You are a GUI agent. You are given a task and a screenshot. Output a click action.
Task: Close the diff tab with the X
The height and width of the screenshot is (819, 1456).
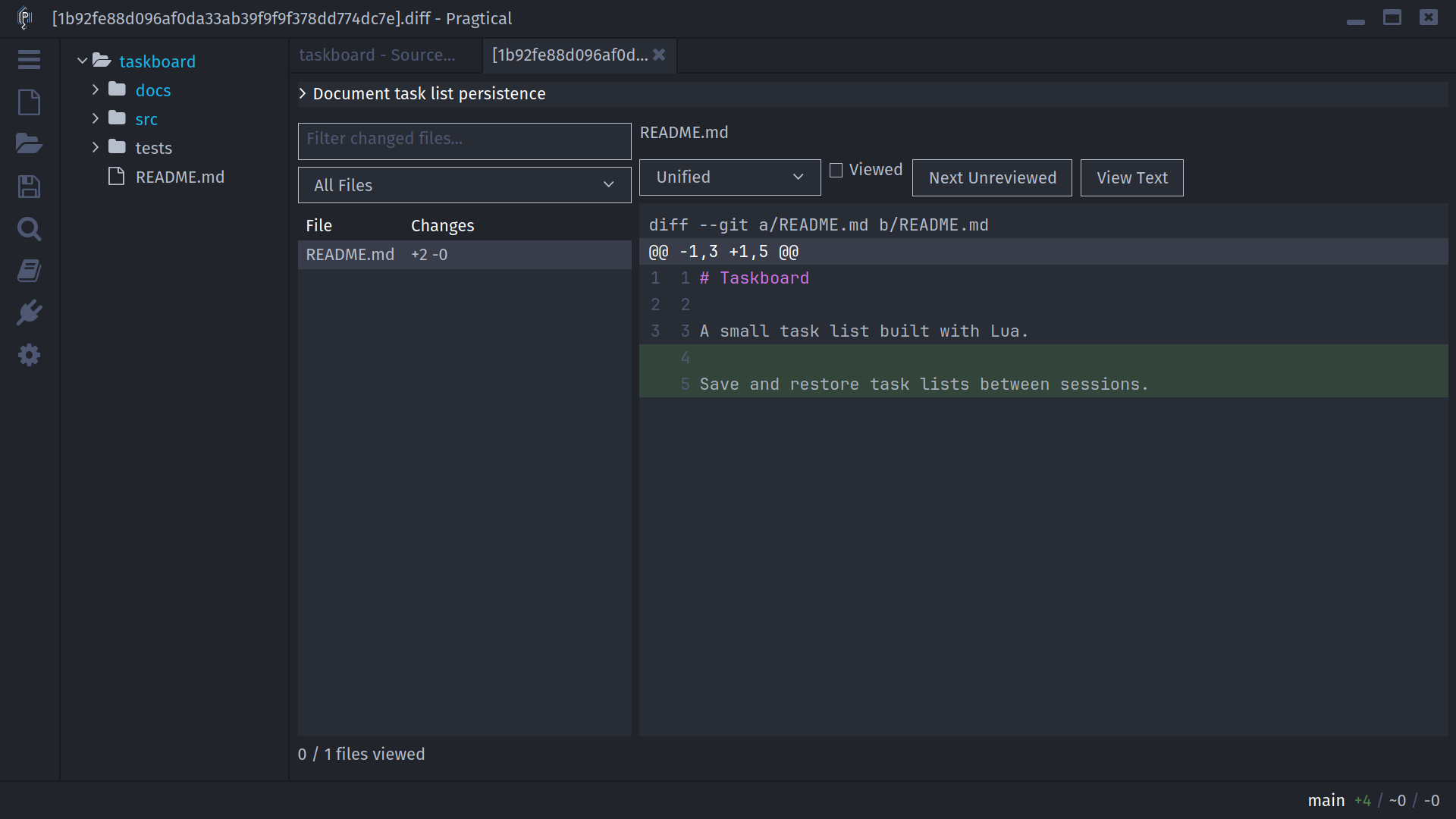click(659, 55)
